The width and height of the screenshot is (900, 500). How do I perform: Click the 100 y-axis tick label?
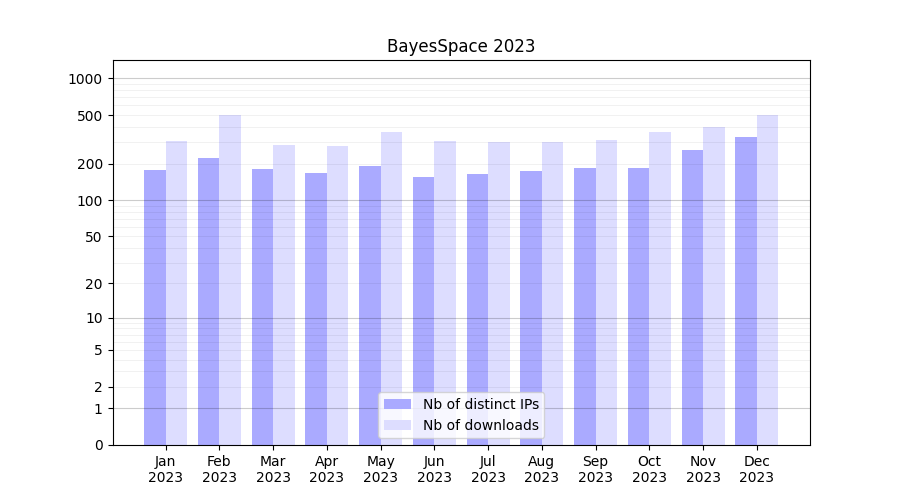click(90, 201)
